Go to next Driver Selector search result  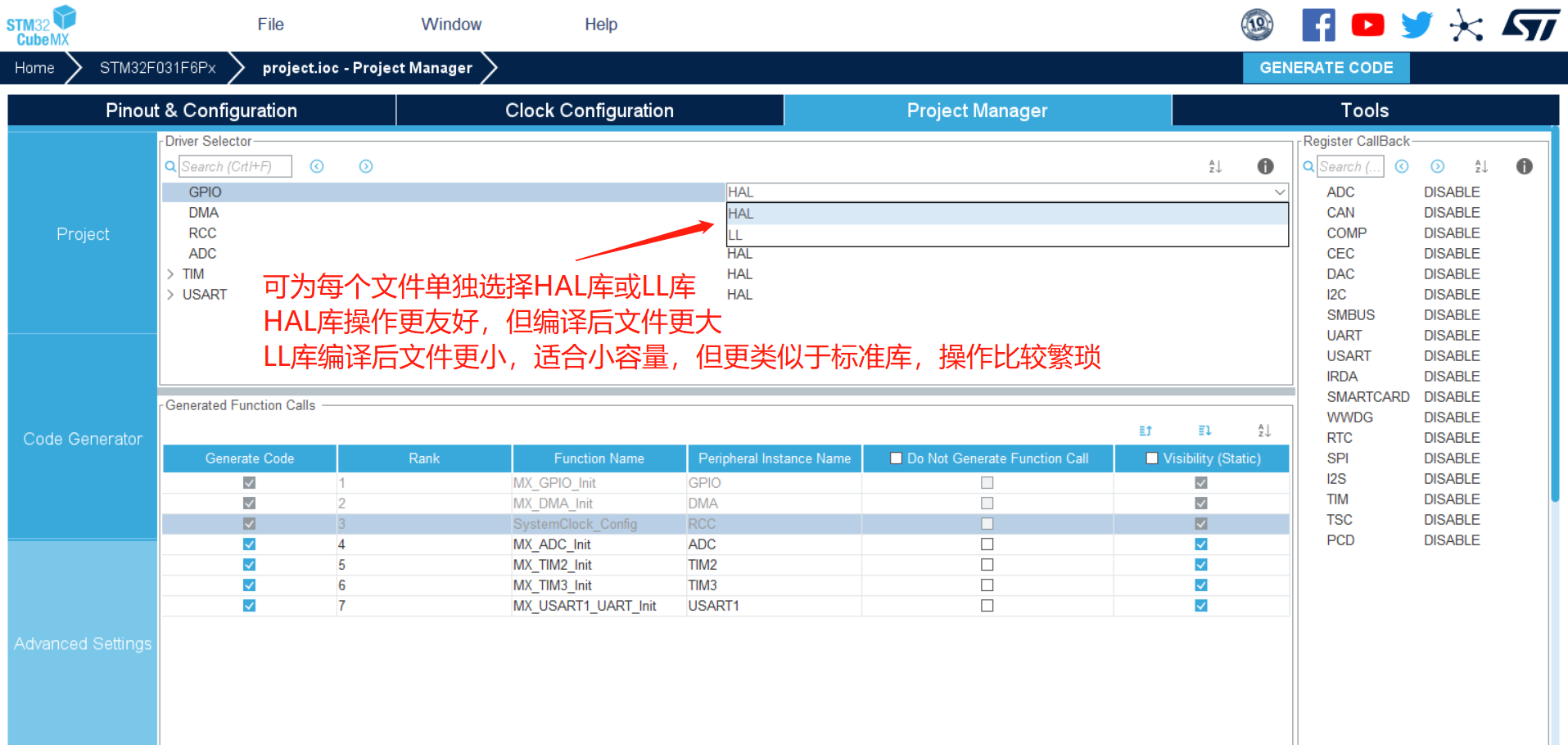tap(366, 166)
